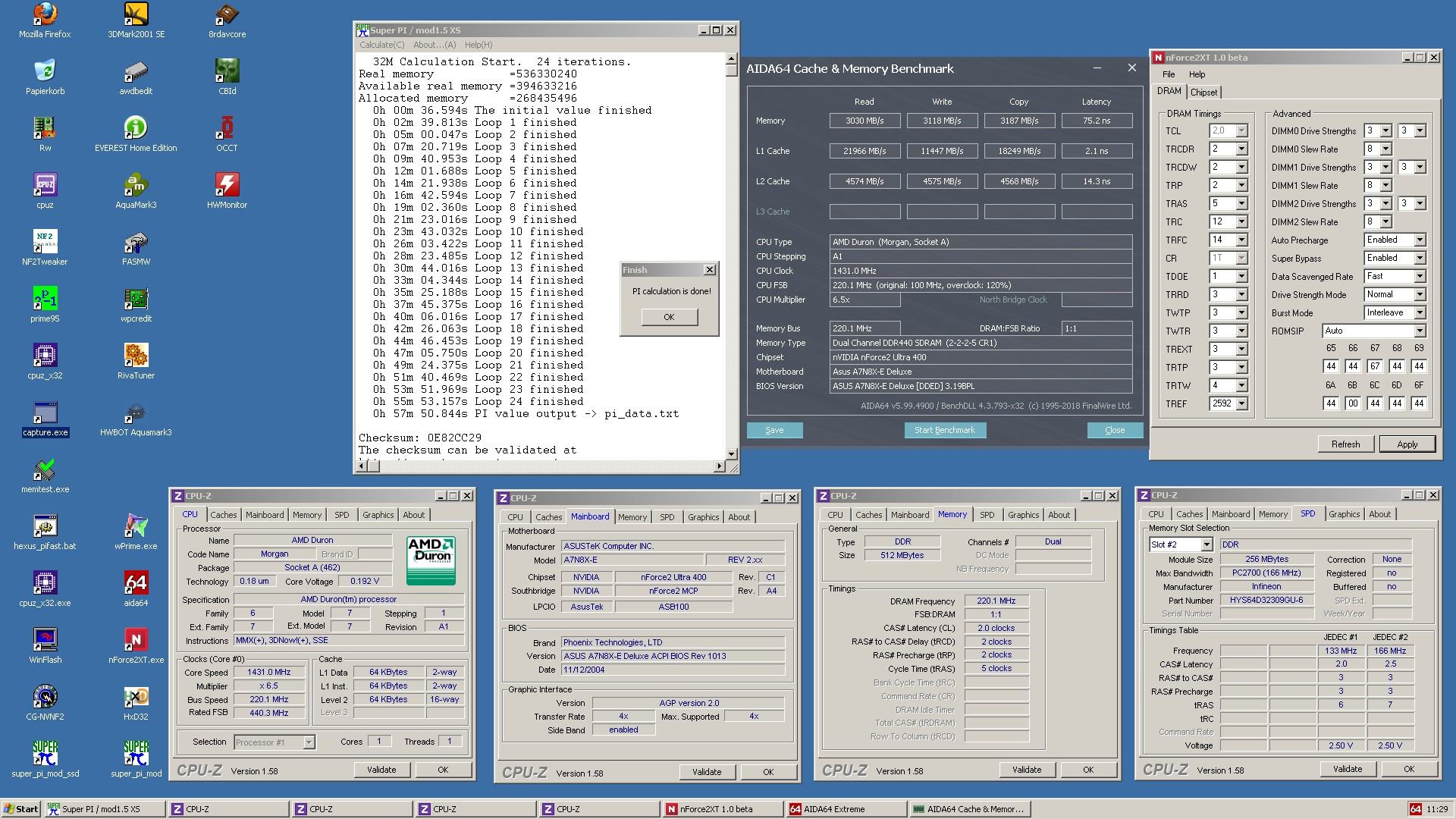
Task: Switch to the Chipset tab in nForce2XT
Action: tap(1203, 93)
